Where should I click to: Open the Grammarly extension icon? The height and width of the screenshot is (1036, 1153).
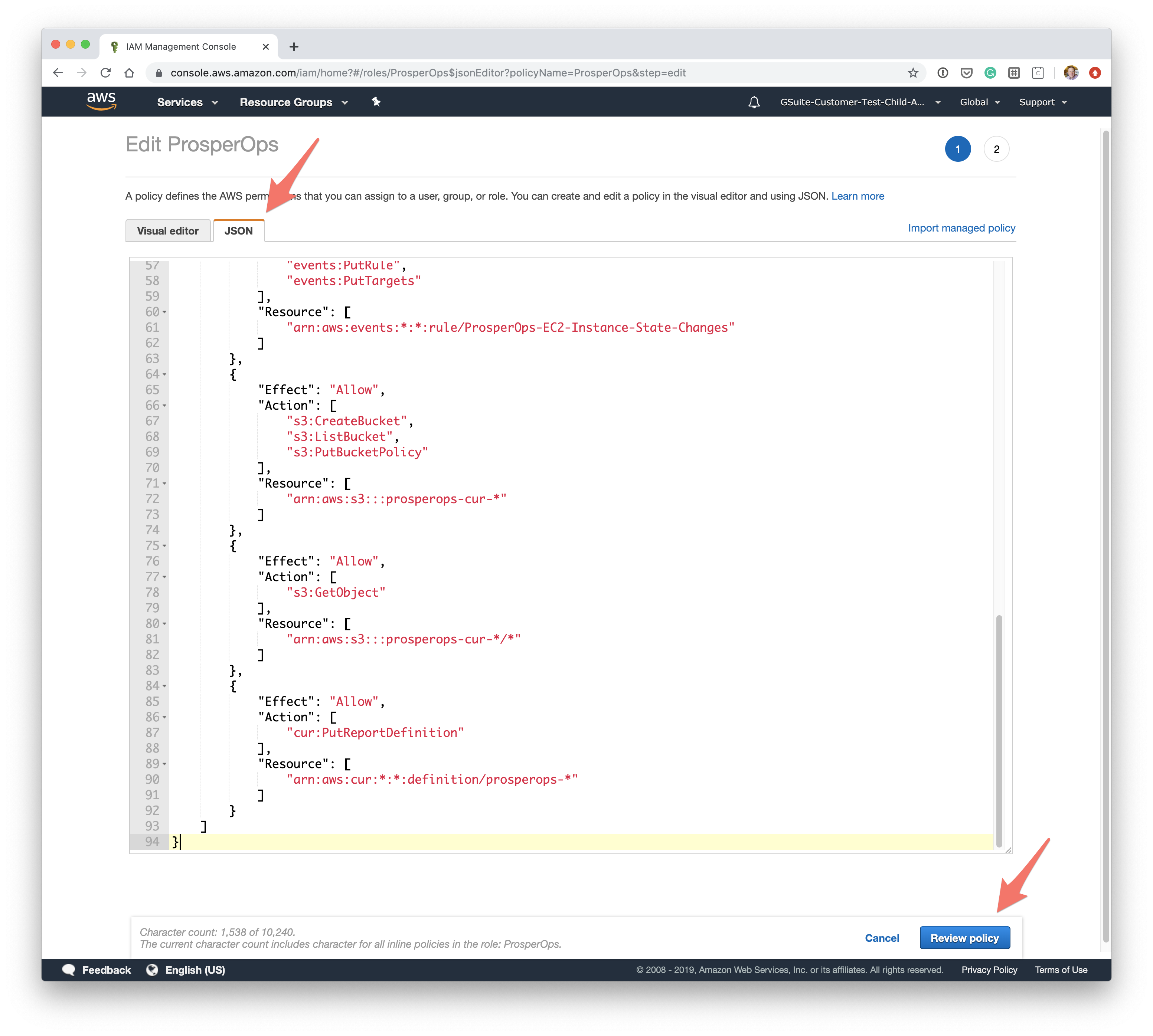point(990,73)
